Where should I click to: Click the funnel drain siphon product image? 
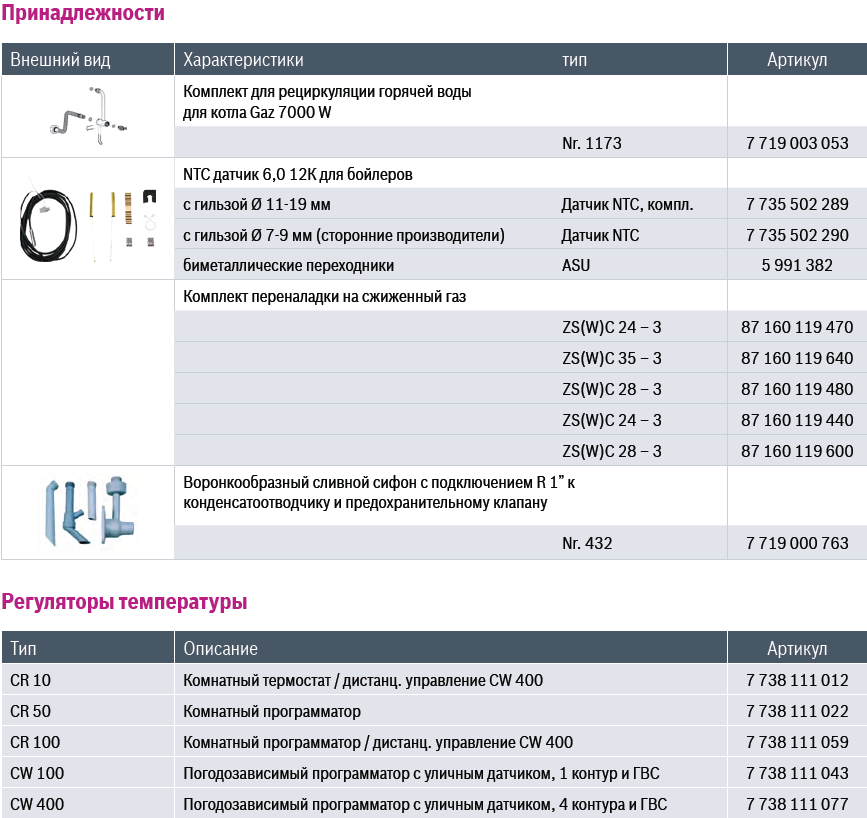click(x=90, y=512)
